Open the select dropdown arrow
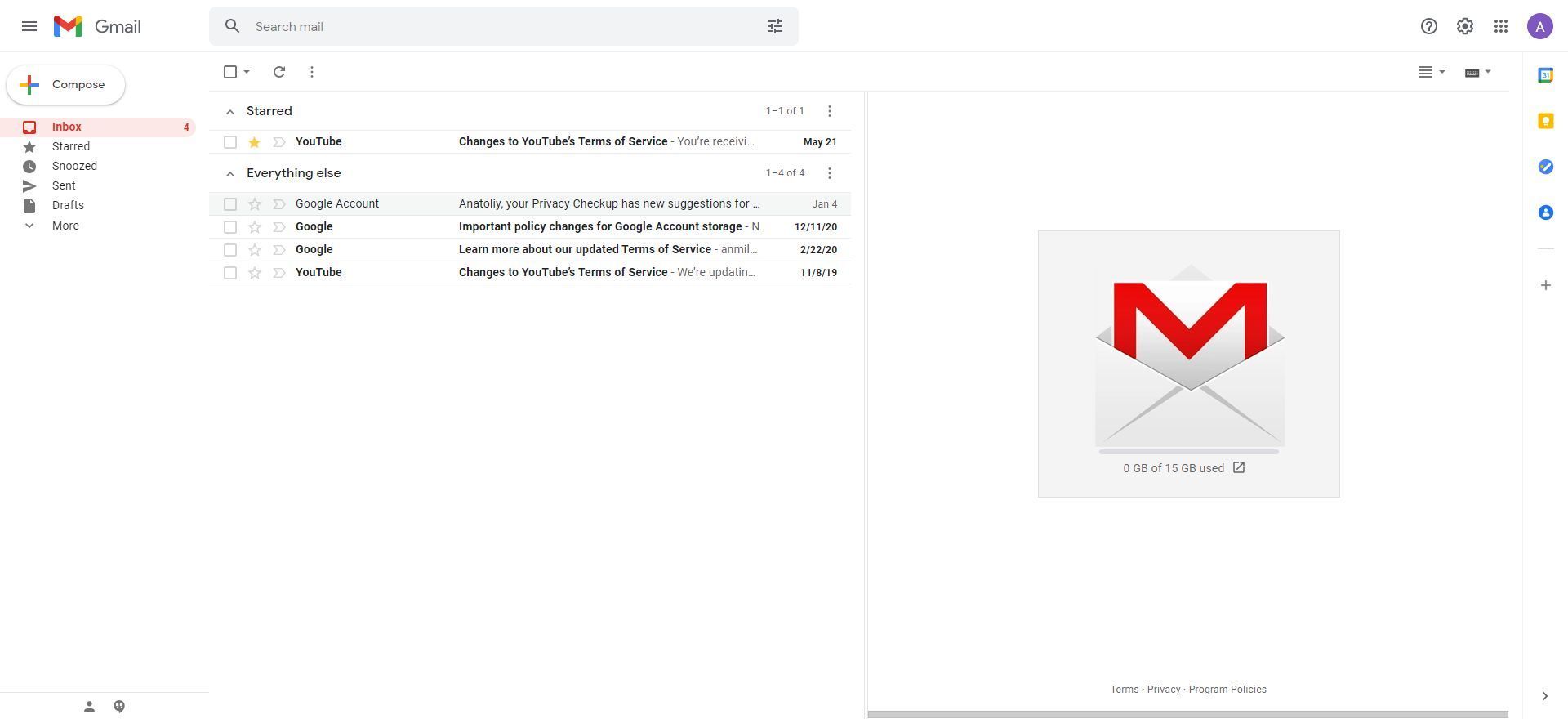This screenshot has width=1568, height=719. pos(247,72)
